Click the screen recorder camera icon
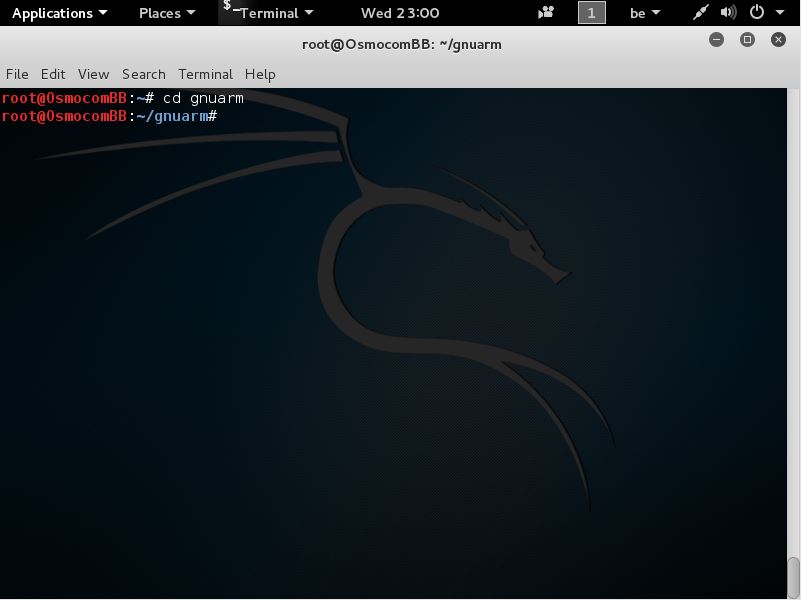Screen dimensions: 801x601 546,12
